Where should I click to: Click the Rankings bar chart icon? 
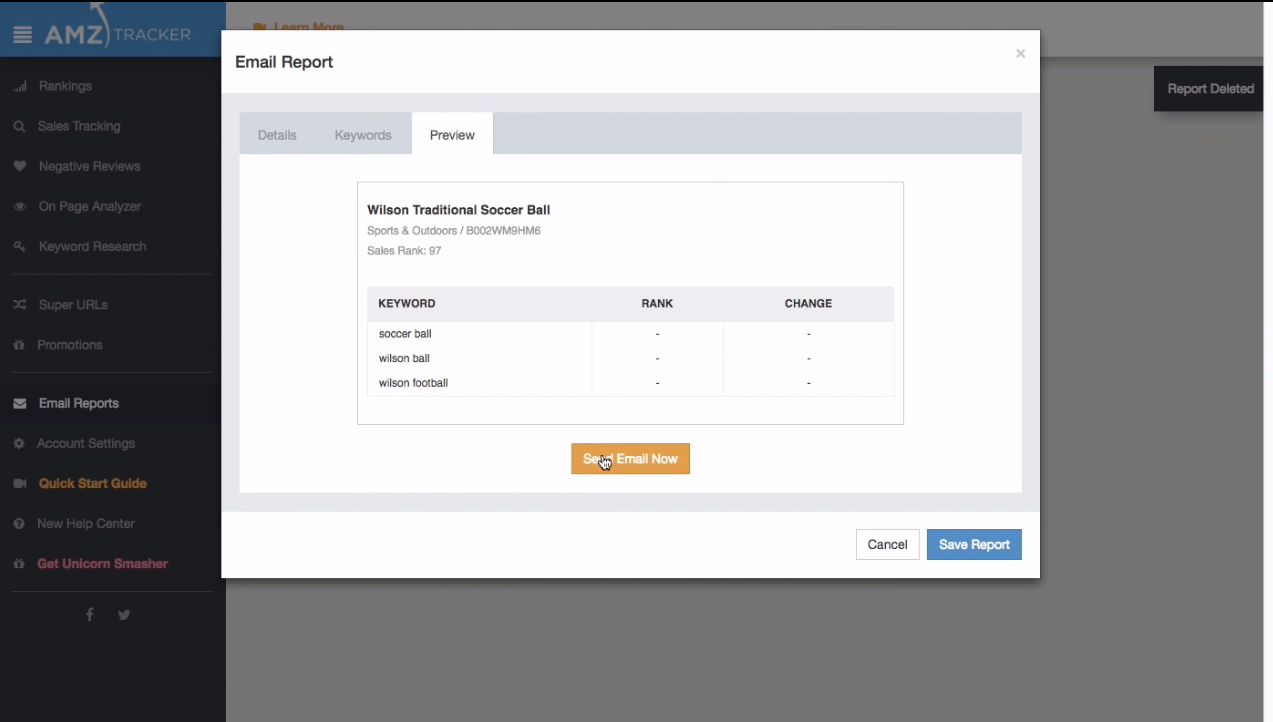click(x=20, y=87)
